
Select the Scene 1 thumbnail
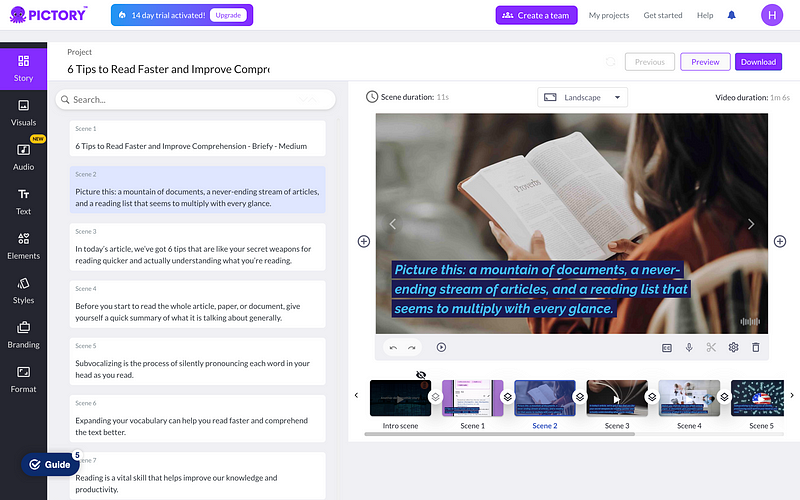472,398
